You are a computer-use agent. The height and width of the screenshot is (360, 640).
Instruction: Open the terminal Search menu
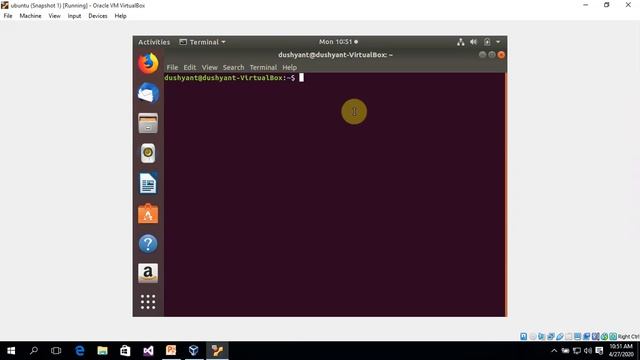tap(233, 67)
